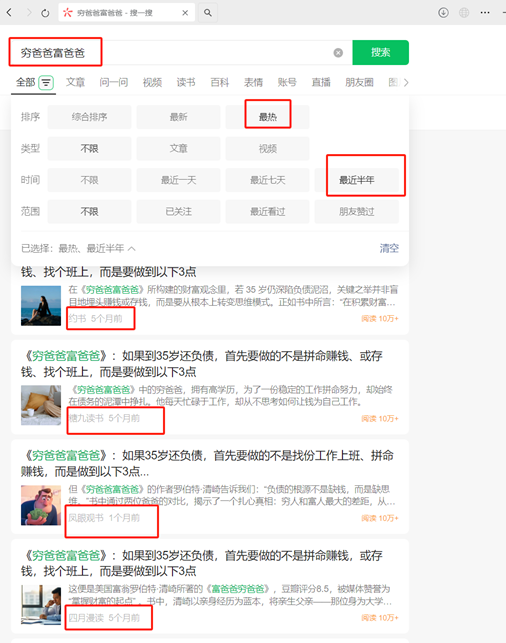Open the downloads icon in the toolbar

point(443,13)
